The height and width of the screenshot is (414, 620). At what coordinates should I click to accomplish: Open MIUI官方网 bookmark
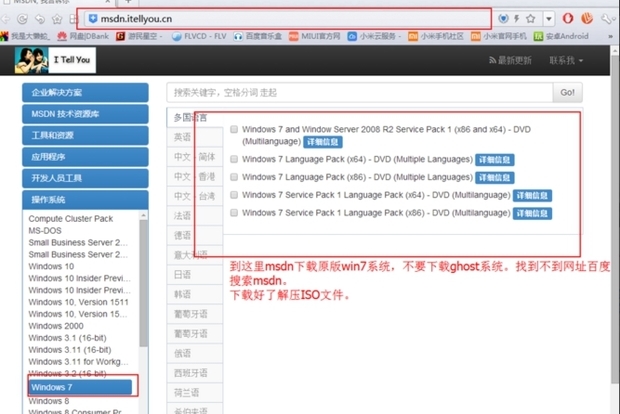(x=315, y=36)
